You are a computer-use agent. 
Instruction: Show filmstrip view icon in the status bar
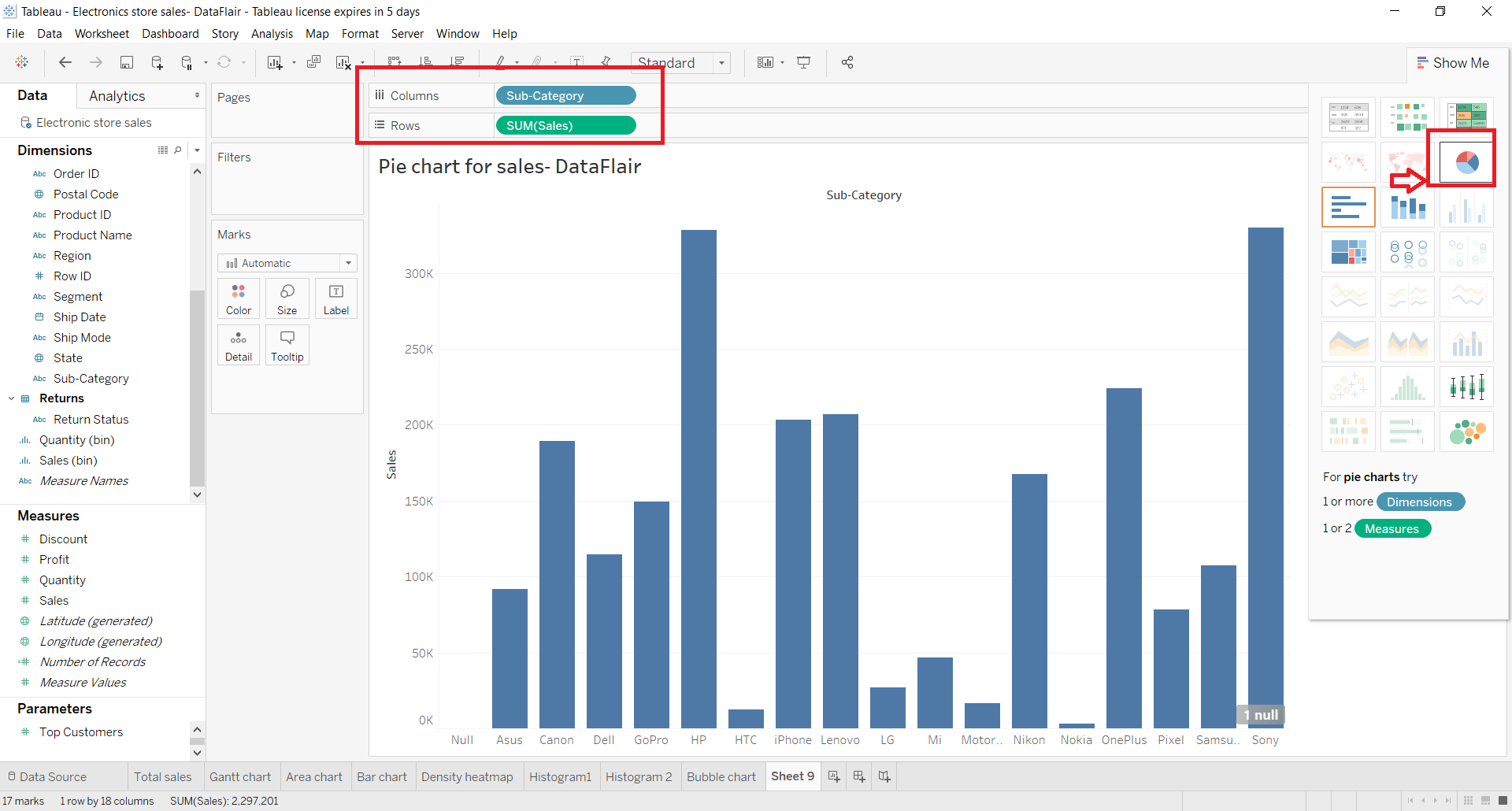1485,801
